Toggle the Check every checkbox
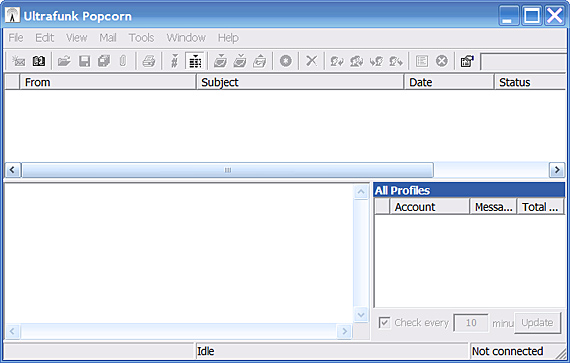The height and width of the screenshot is (363, 570). (384, 322)
